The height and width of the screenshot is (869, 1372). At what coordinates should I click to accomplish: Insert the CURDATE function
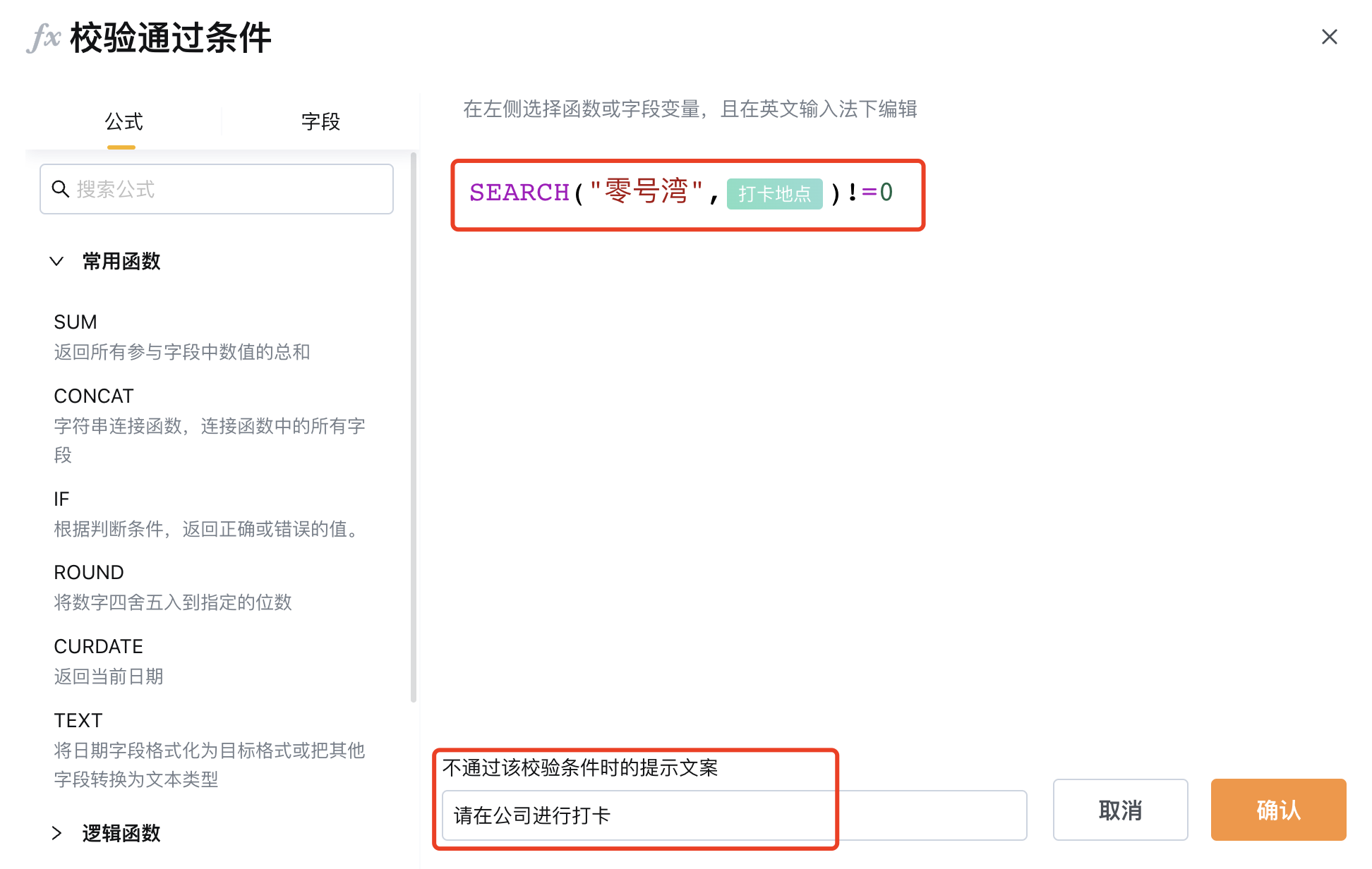[210, 661]
